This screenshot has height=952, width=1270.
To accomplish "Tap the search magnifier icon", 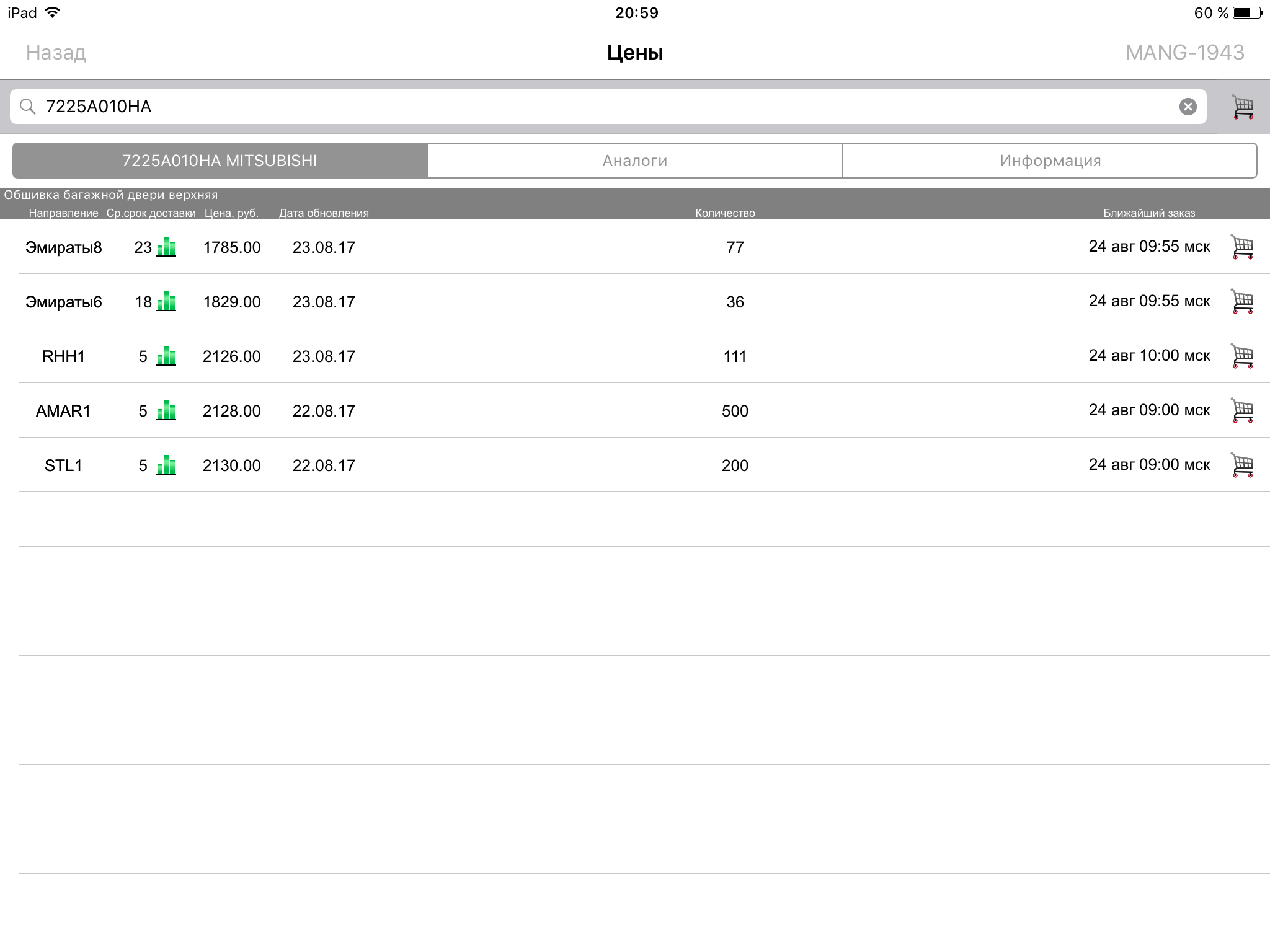I will click(x=27, y=107).
